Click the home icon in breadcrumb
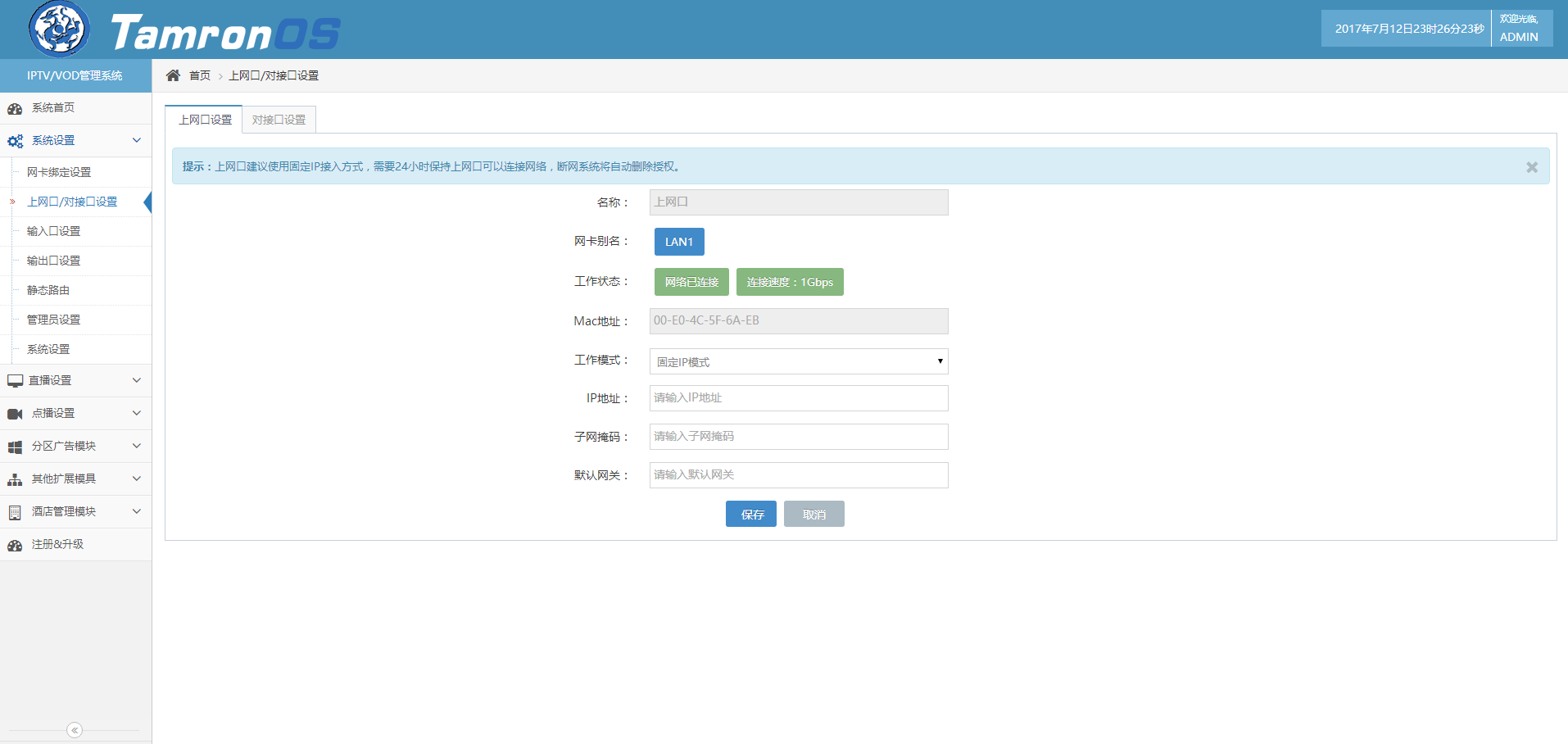The image size is (1568, 744). pyautogui.click(x=173, y=75)
